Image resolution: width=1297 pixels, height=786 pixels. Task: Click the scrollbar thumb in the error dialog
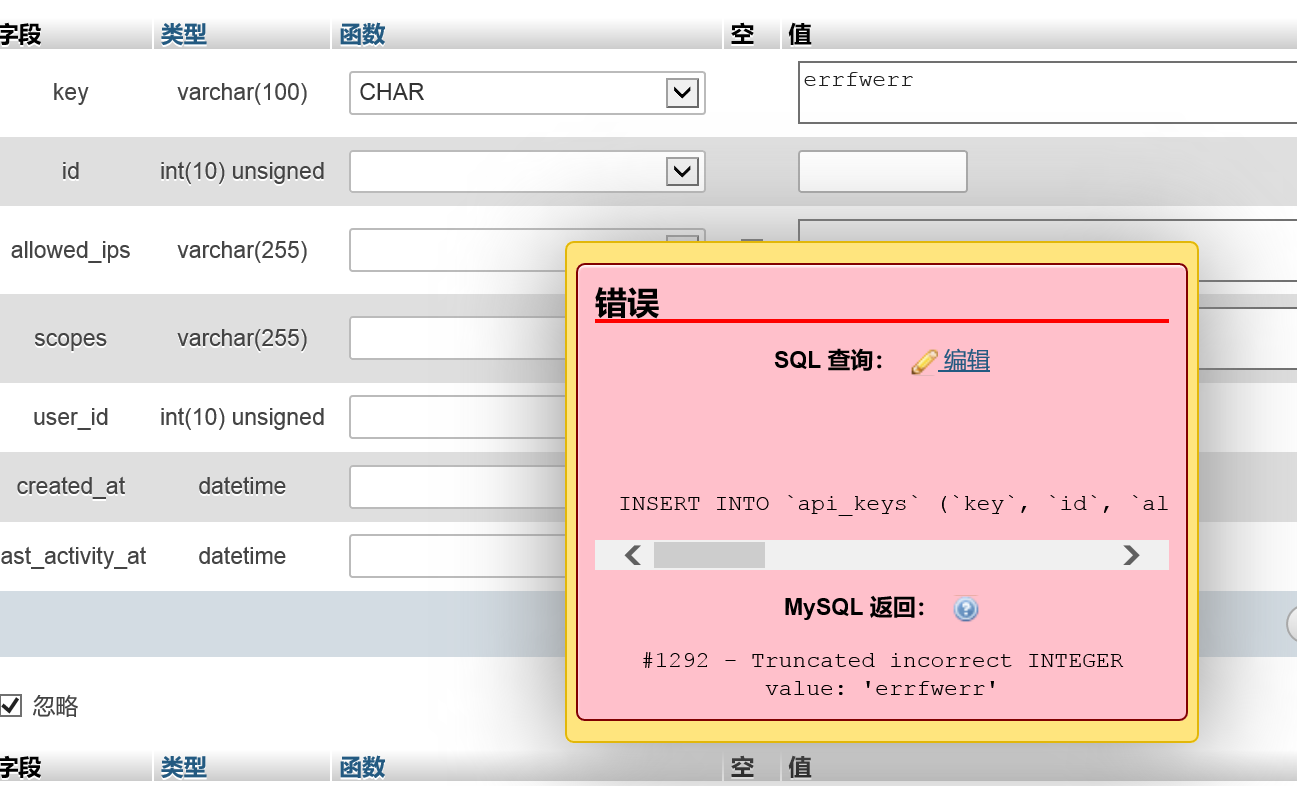pyautogui.click(x=709, y=554)
